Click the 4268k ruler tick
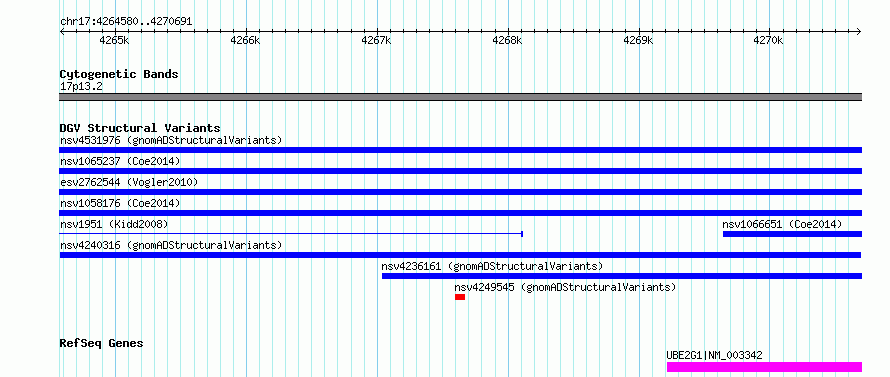 [x=507, y=40]
